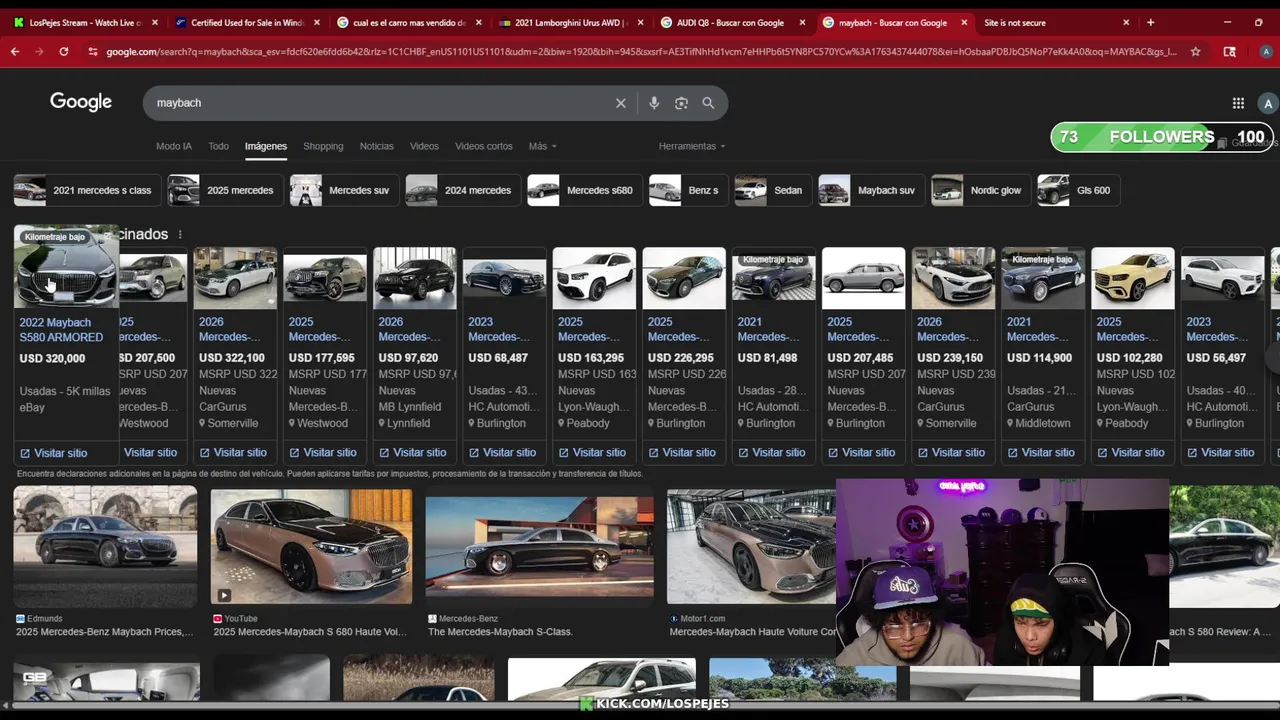
Task: Open the Noticias results tab
Action: [376, 146]
